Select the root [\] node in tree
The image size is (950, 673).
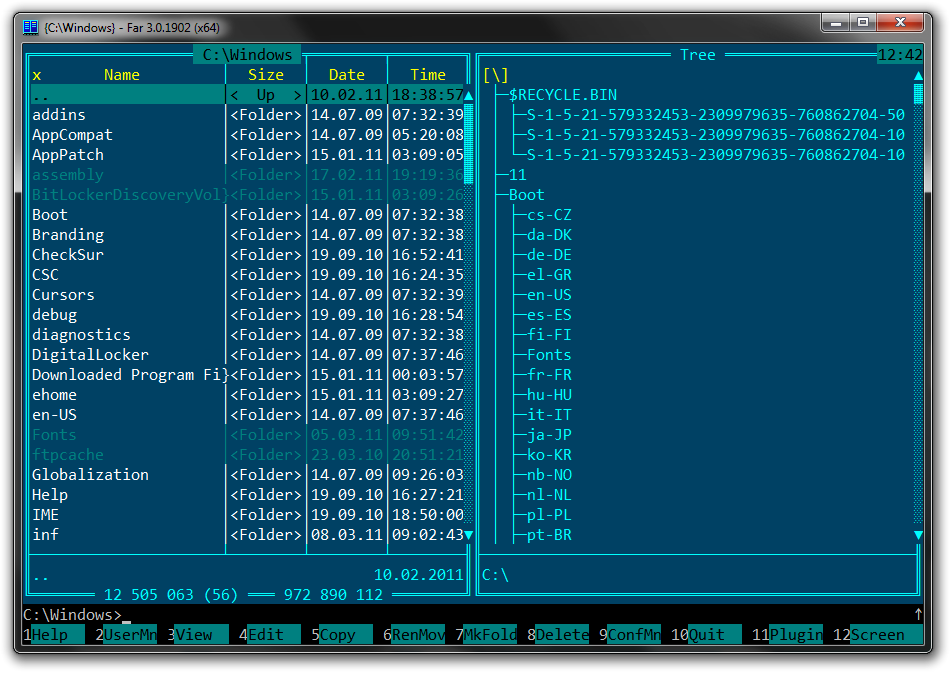pos(495,75)
